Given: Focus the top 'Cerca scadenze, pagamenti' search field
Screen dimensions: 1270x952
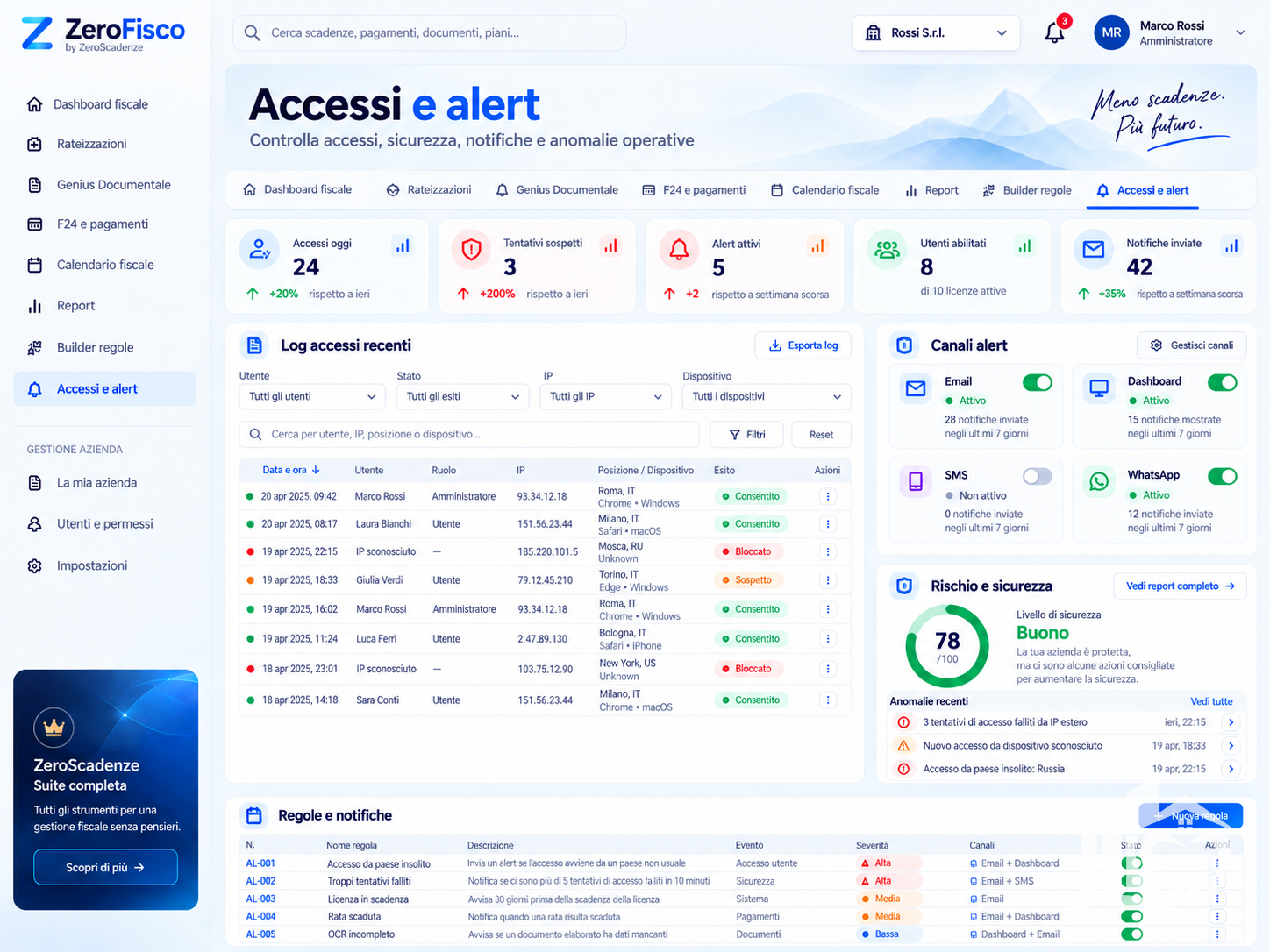Looking at the screenshot, I should (430, 32).
